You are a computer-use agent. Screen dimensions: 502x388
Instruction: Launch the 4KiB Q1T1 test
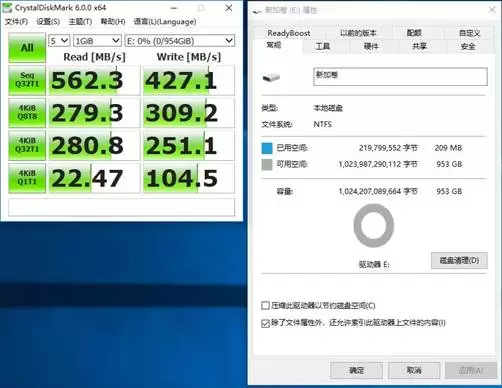27,178
